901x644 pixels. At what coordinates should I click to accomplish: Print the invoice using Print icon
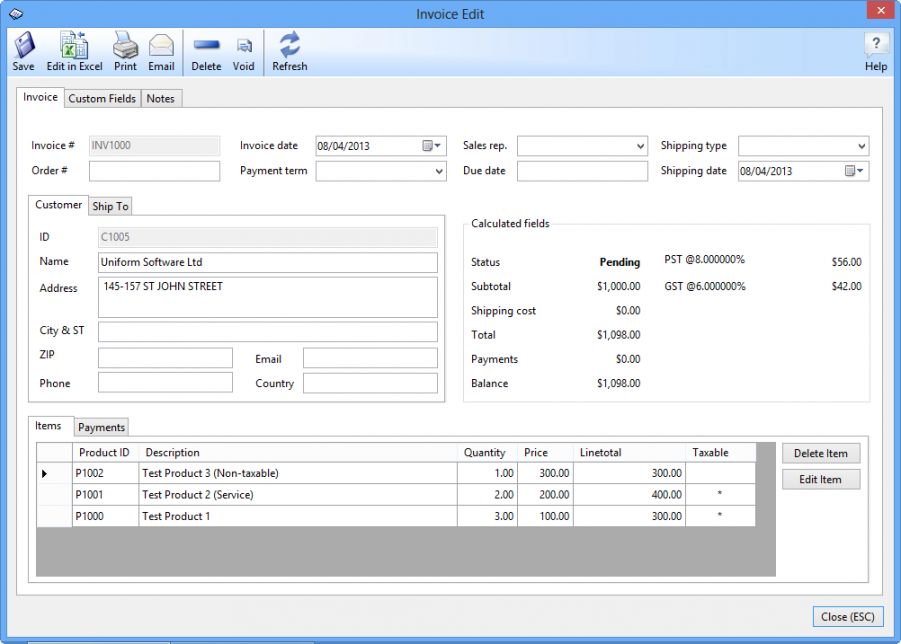[125, 51]
